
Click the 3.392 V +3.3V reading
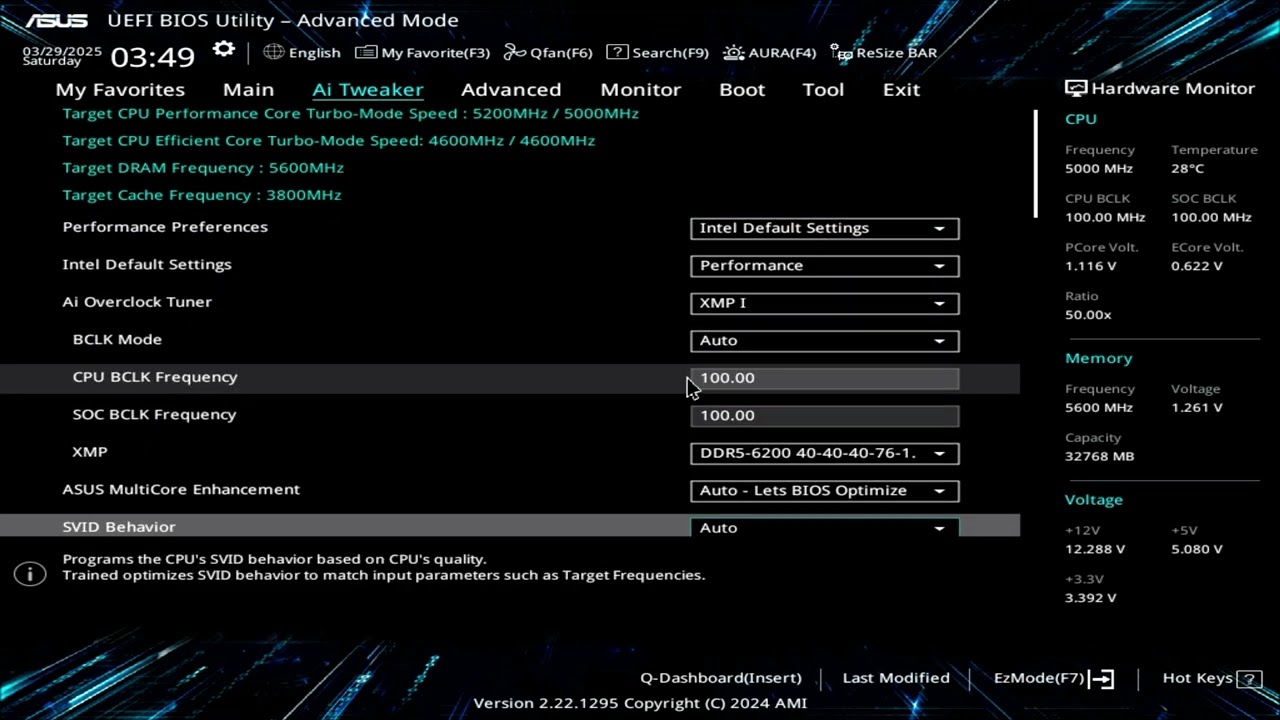tap(1091, 598)
